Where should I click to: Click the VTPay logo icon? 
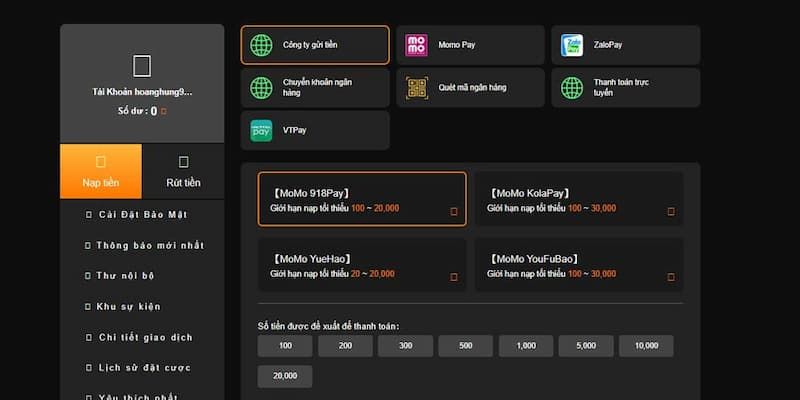(x=261, y=130)
